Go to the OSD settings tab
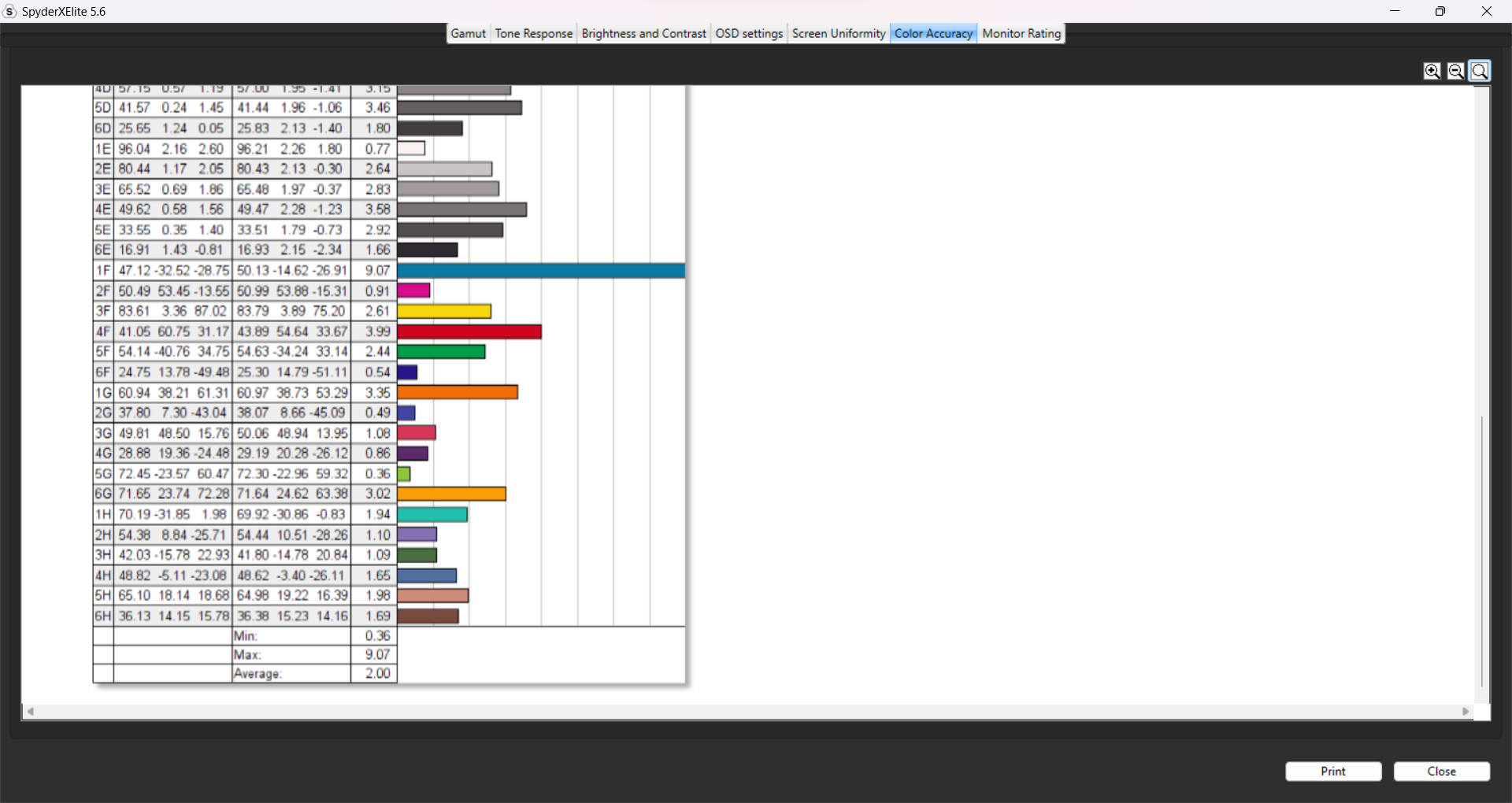 (748, 33)
